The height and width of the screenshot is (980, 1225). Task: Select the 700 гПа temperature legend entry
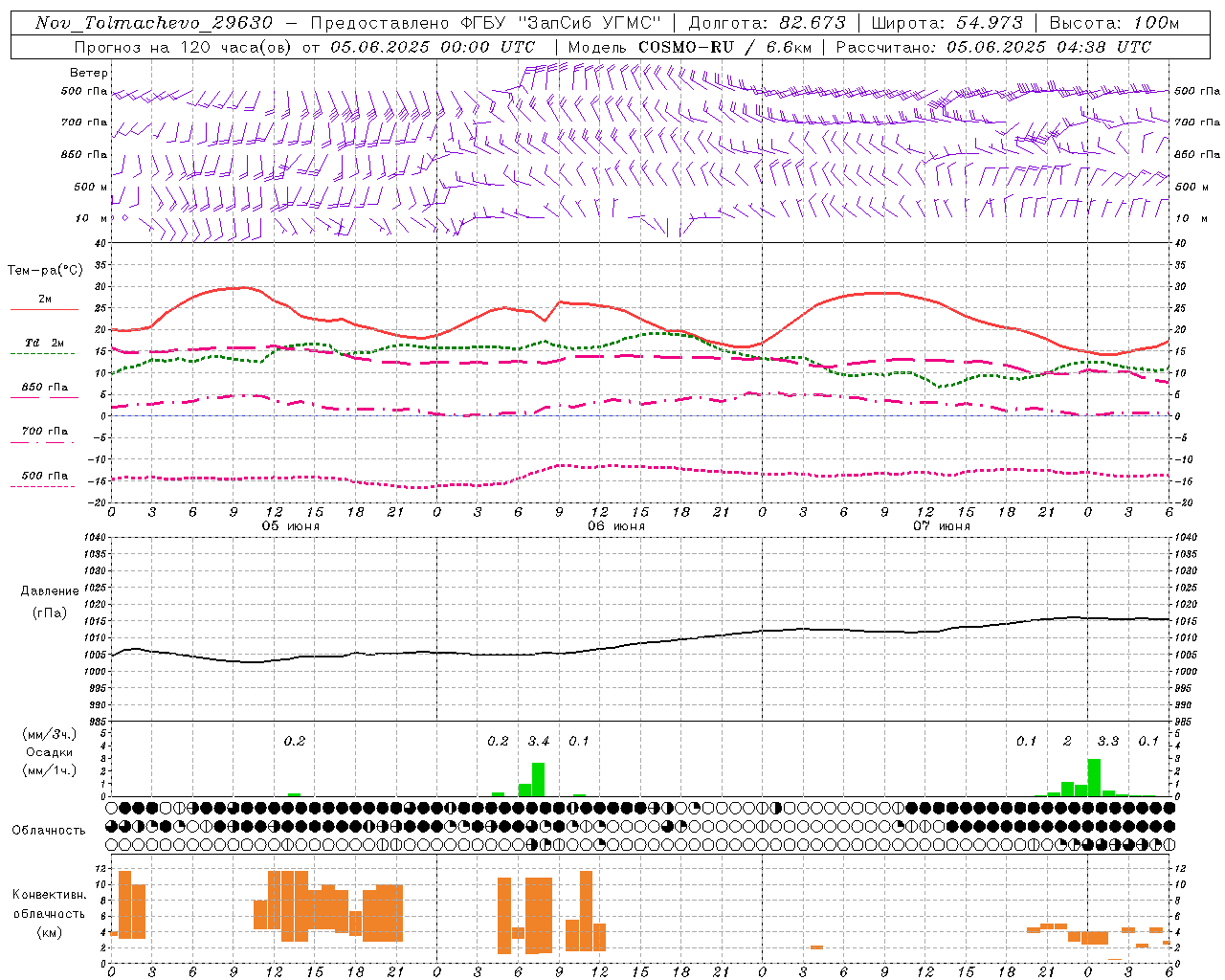tap(45, 432)
